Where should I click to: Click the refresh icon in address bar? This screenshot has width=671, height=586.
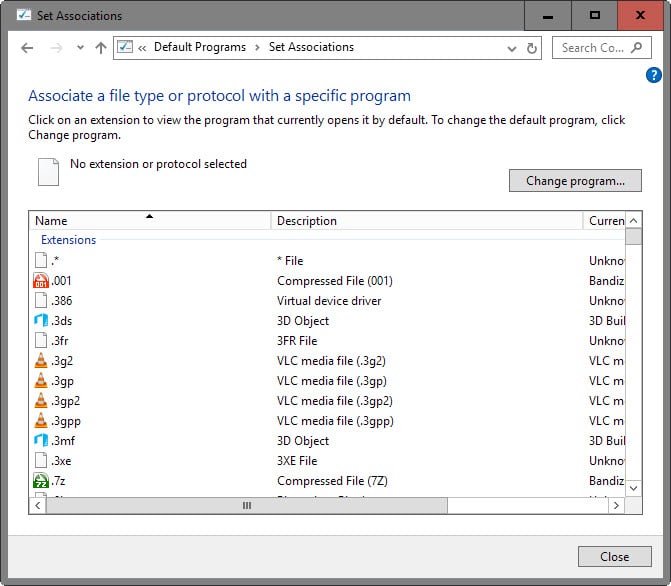[x=532, y=48]
